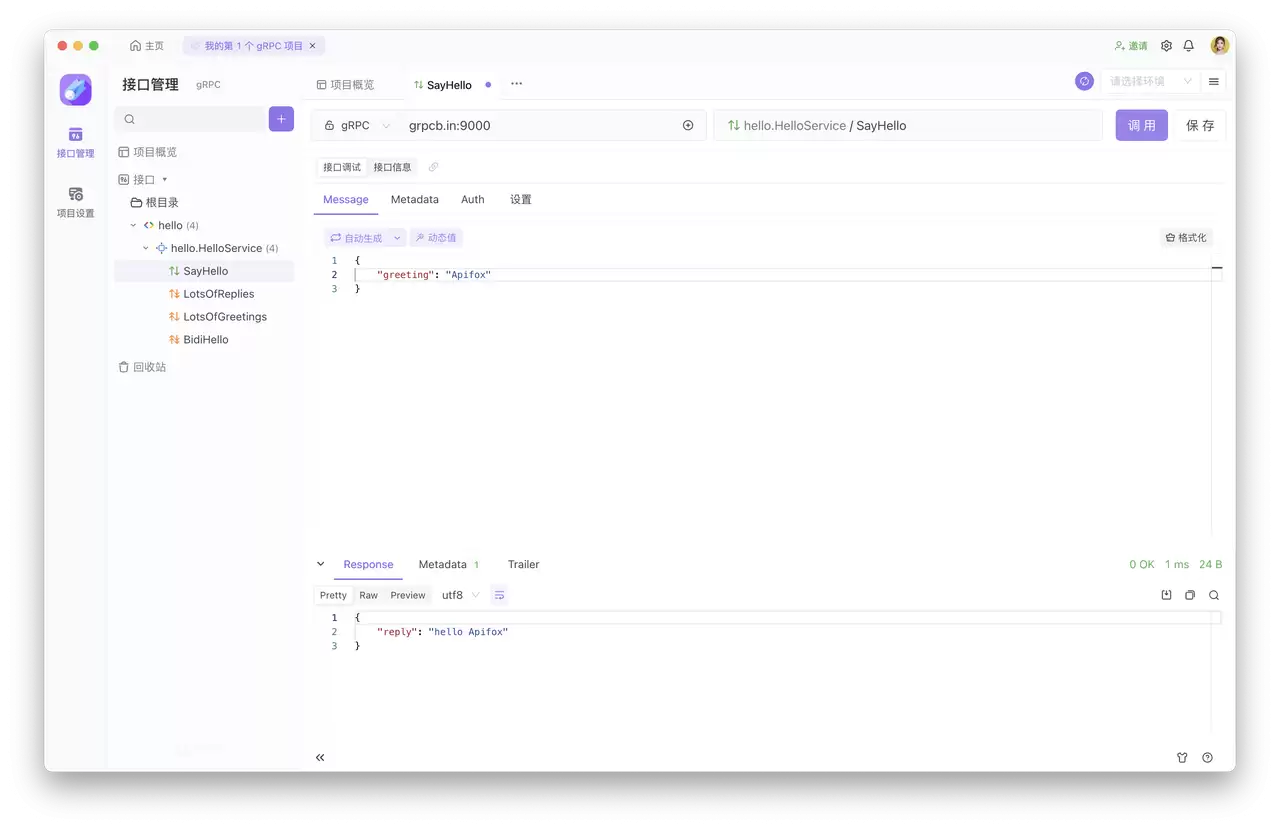The image size is (1280, 830).
Task: Open settings gear icon in title bar
Action: 1166,46
